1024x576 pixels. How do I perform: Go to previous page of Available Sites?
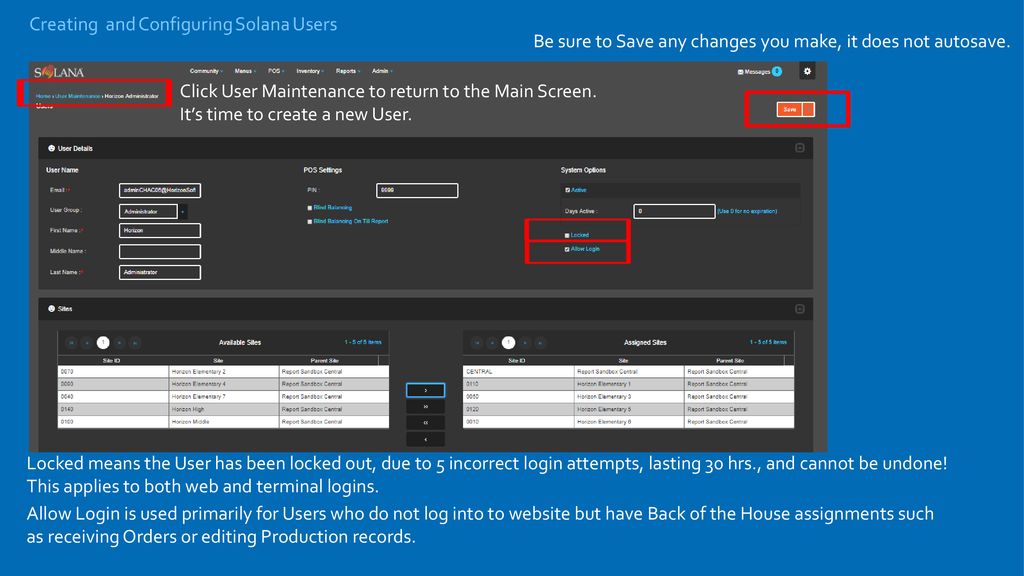[x=87, y=342]
